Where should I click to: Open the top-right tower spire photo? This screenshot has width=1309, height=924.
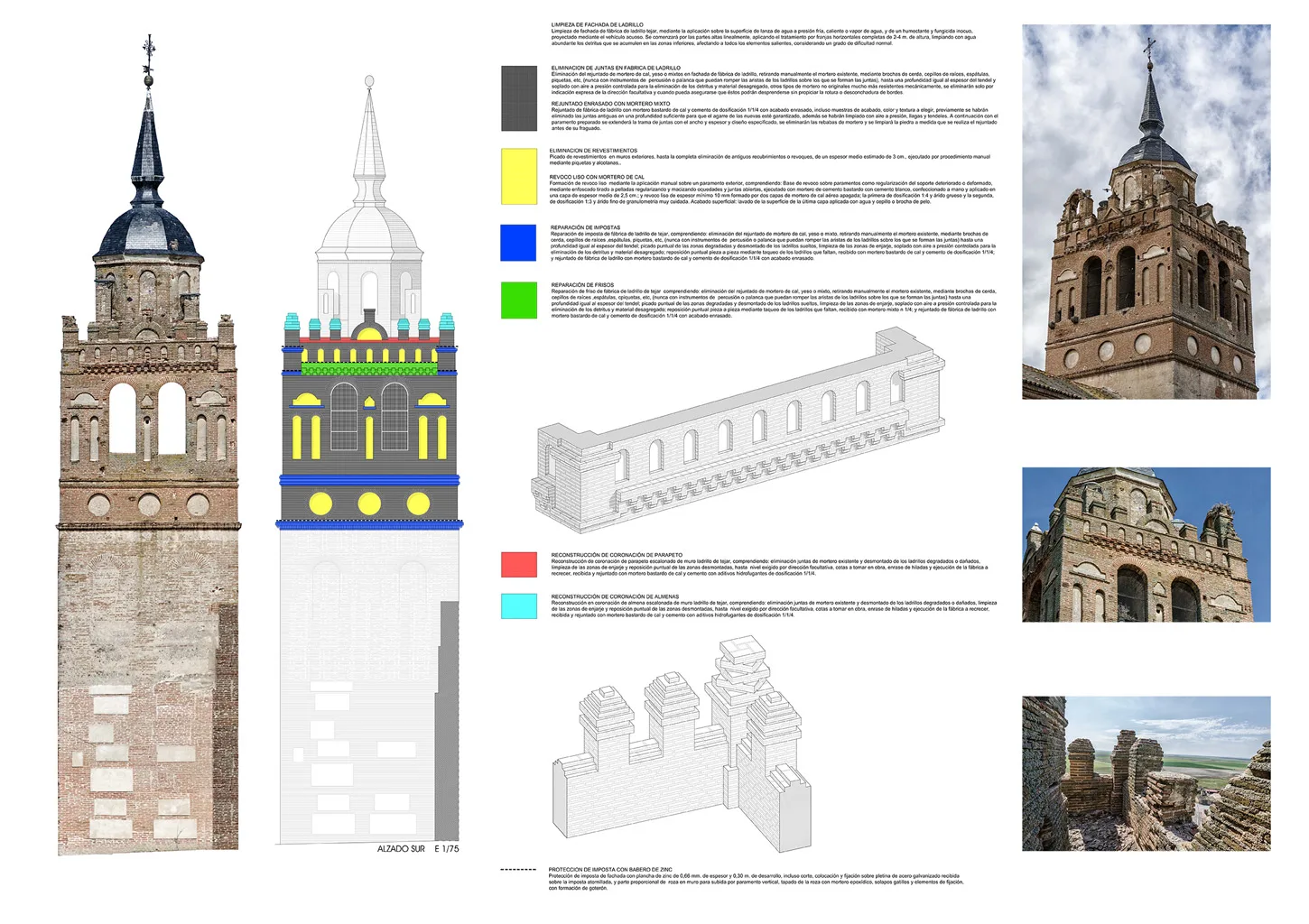[1146, 212]
